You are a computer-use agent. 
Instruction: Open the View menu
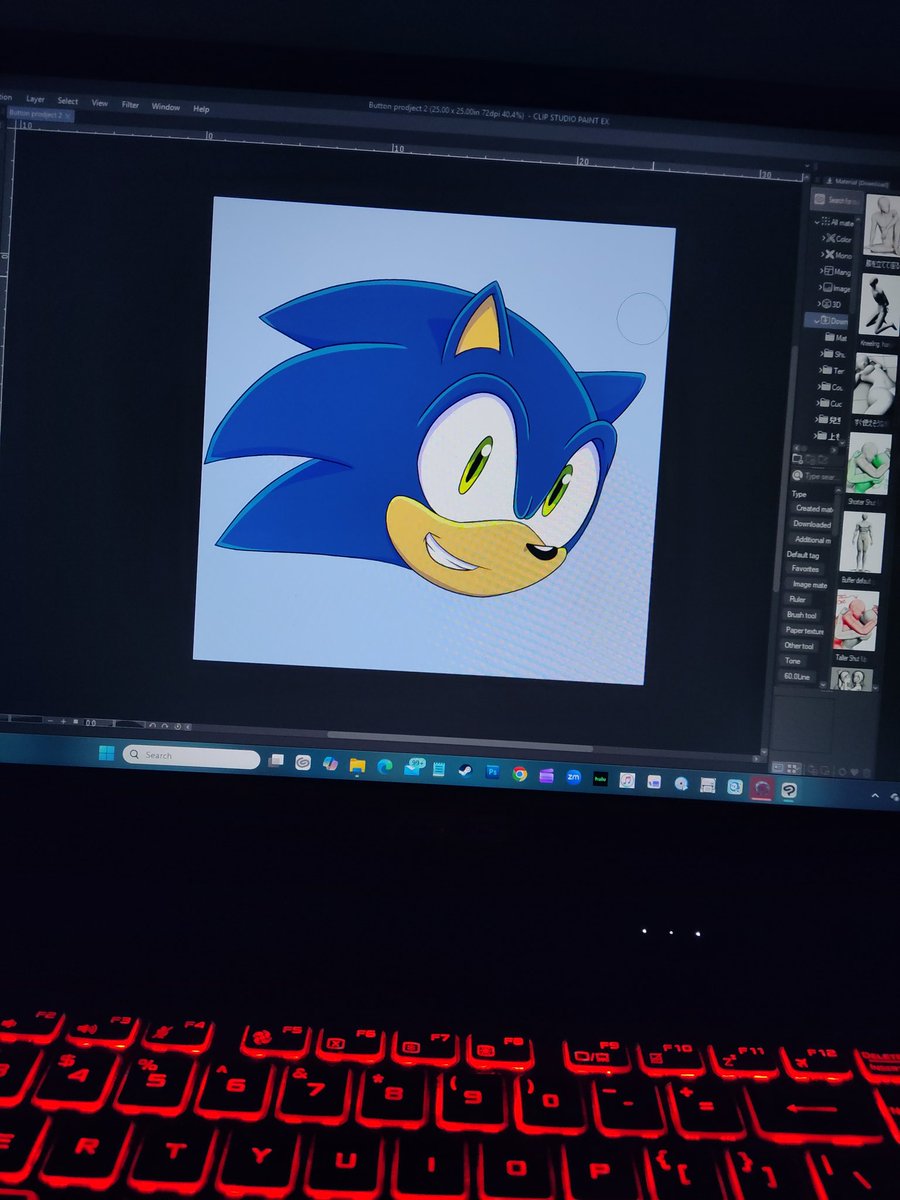tap(100, 103)
